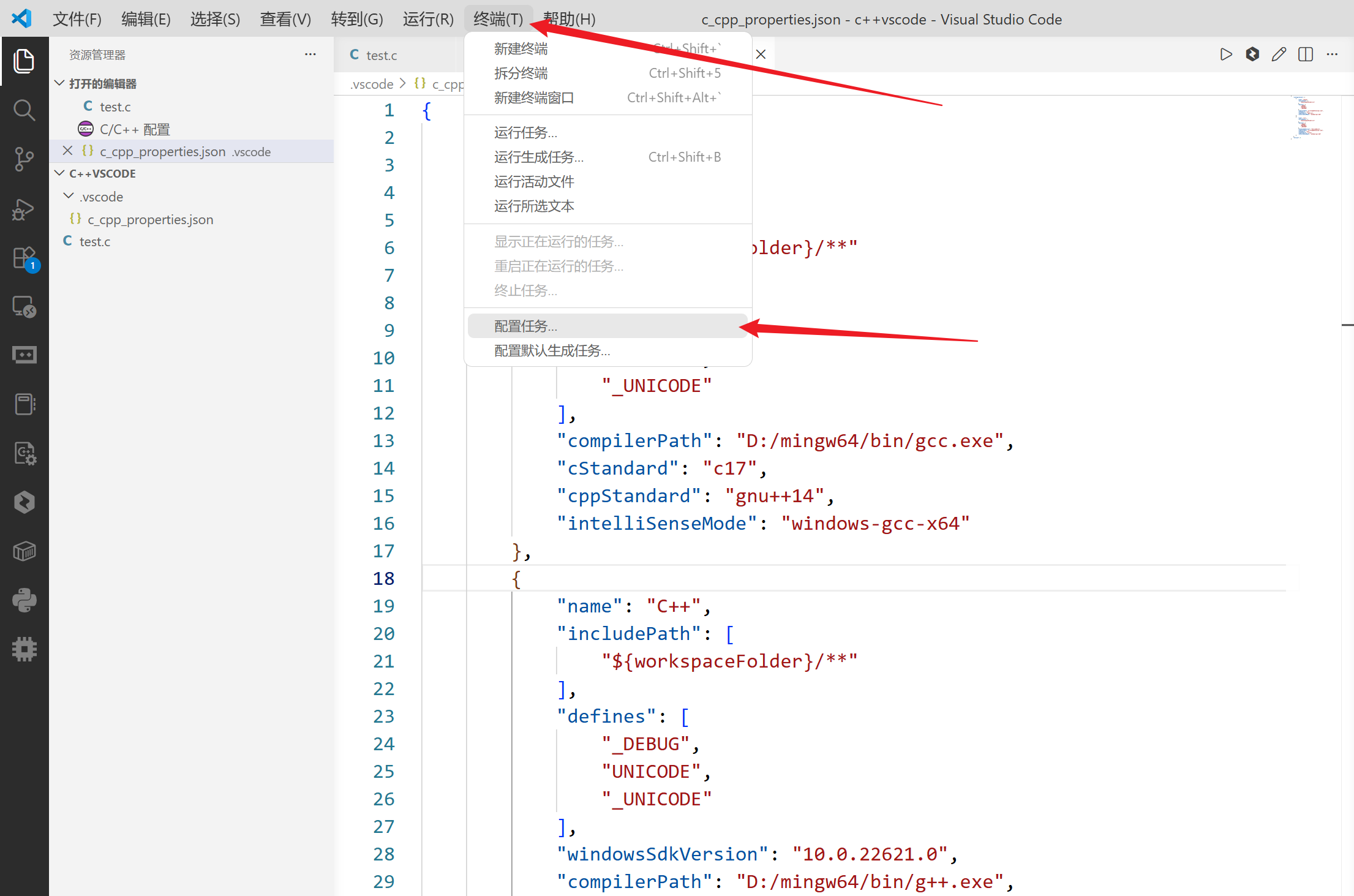The width and height of the screenshot is (1354, 896).
Task: Switch to the test.c editor tab
Action: [396, 55]
